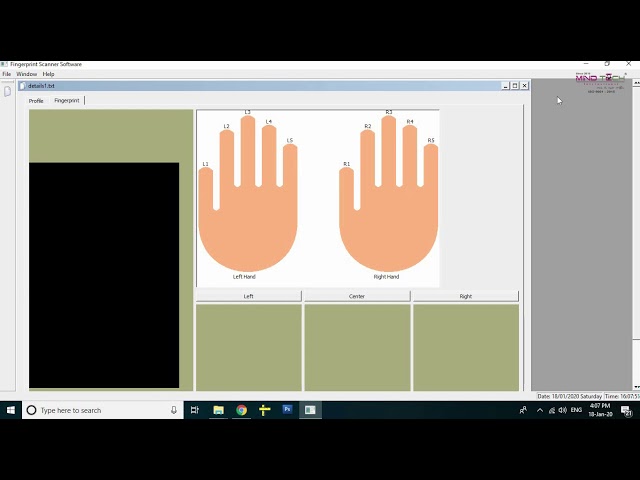The width and height of the screenshot is (640, 480).
Task: Open the File menu
Action: pos(7,74)
